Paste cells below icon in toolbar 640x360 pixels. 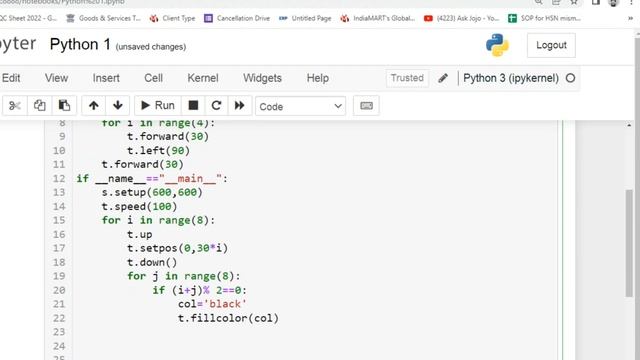(64, 106)
